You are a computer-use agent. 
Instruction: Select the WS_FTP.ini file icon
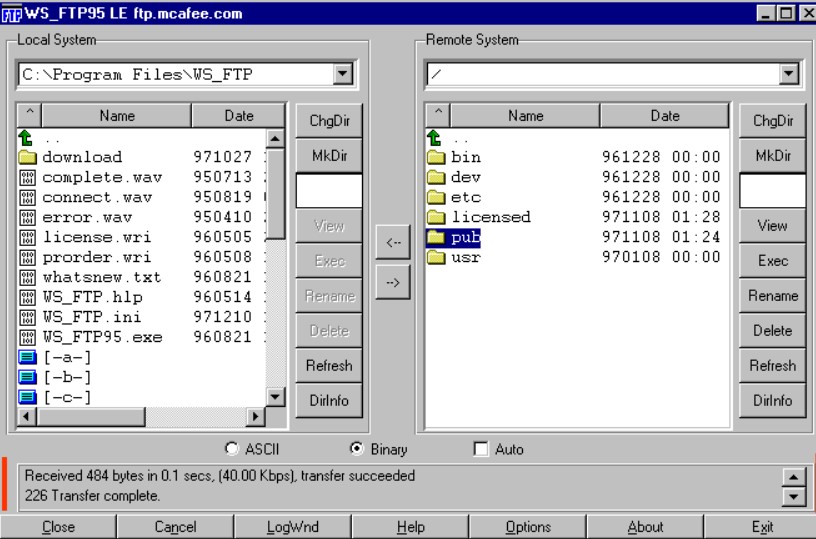click(27, 317)
